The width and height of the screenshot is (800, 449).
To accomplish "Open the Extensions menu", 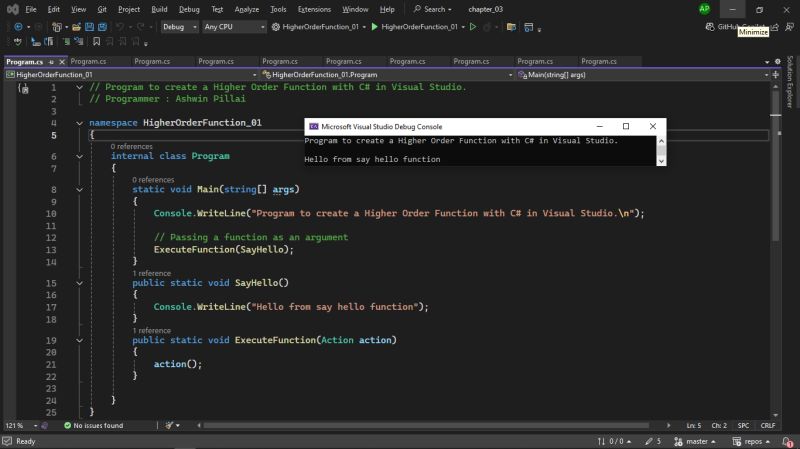I will (314, 9).
